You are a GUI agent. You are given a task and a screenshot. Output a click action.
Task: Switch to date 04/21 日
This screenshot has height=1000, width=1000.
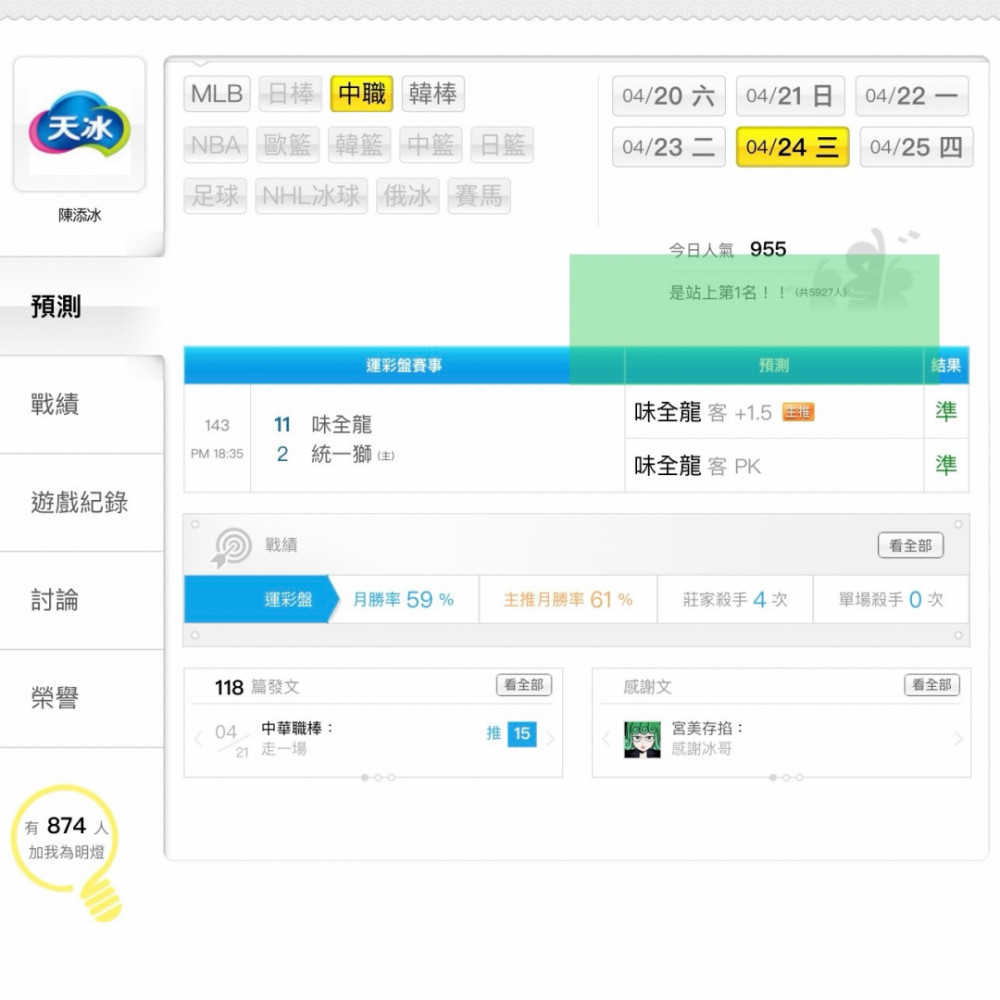[x=790, y=96]
